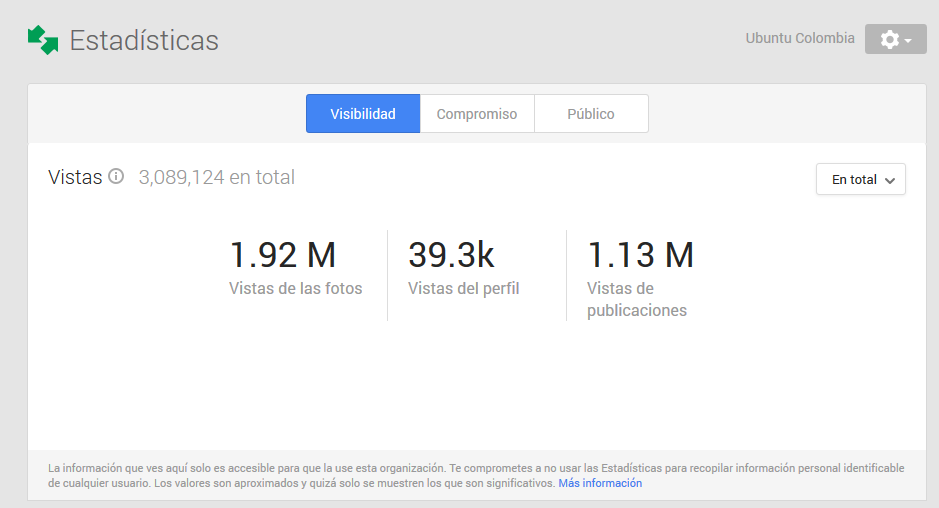Click the Vistas de las fotos label
The height and width of the screenshot is (508, 939).
(x=295, y=289)
